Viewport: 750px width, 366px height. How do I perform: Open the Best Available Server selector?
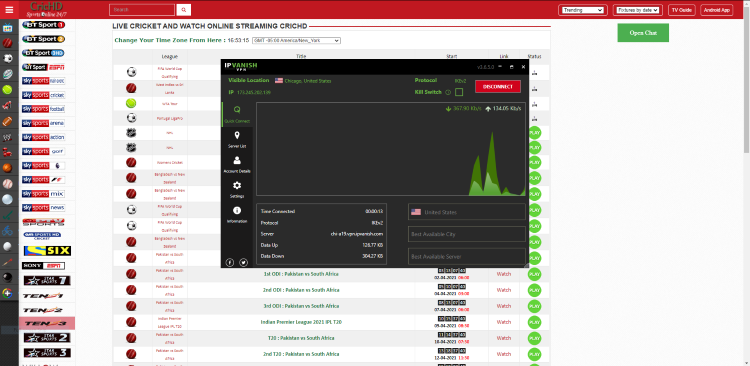coord(467,256)
